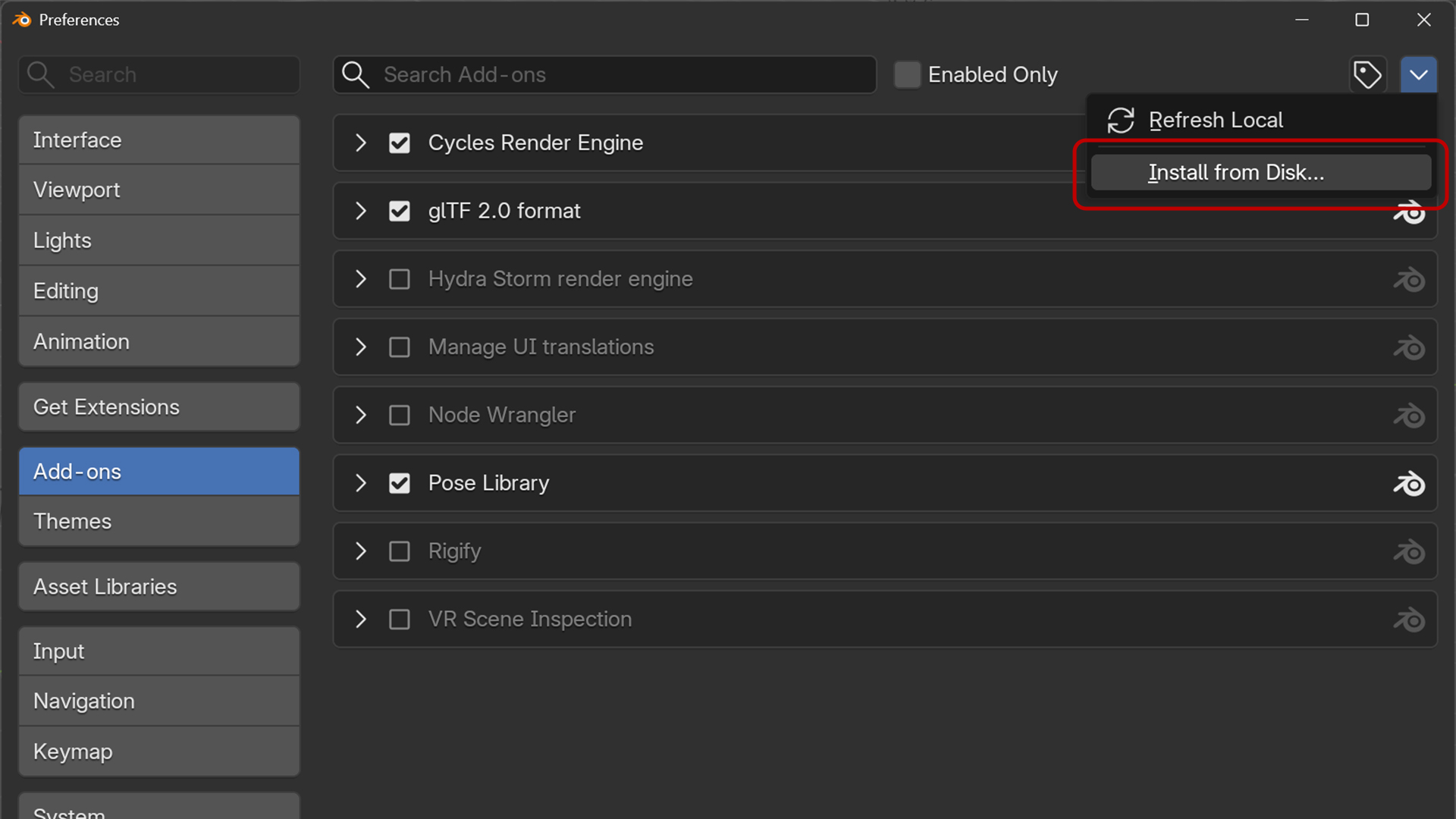Click the sidebar Search preferences field
1456x819 pixels.
[159, 74]
